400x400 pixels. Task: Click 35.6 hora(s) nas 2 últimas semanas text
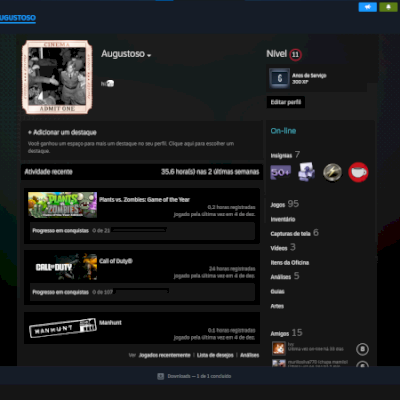[210, 172]
